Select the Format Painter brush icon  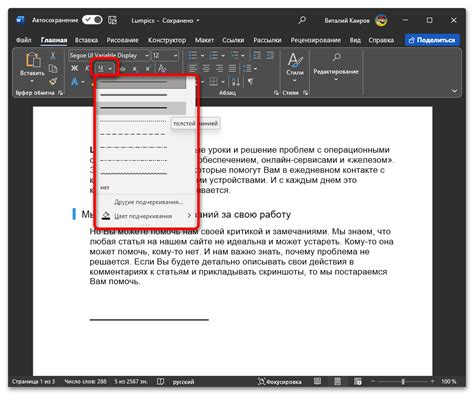tap(53, 81)
